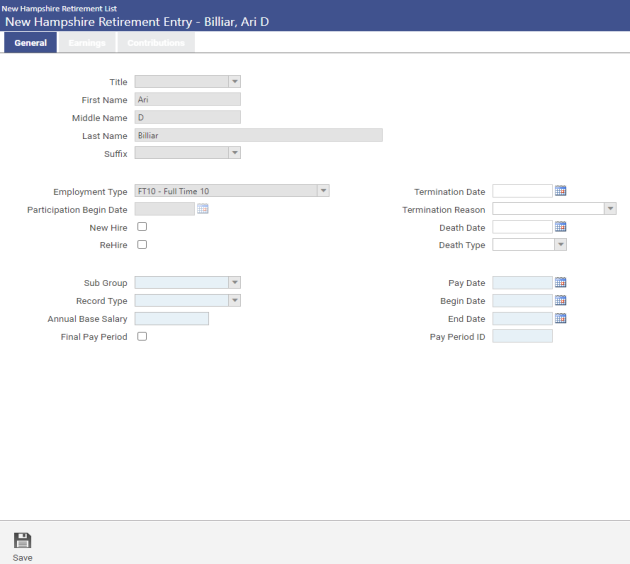The width and height of the screenshot is (630, 564).
Task: Expand the Termination Reason dropdown
Action: coord(609,209)
